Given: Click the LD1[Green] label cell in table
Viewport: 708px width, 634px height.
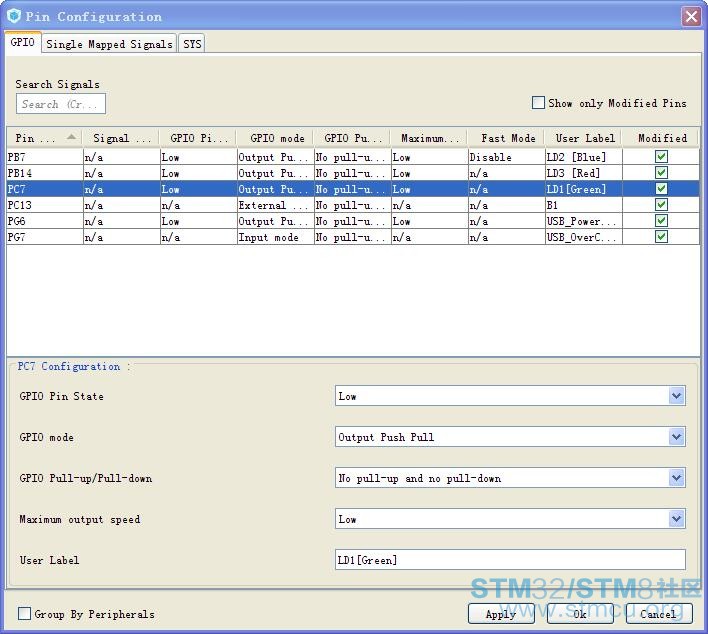Looking at the screenshot, I should click(583, 189).
